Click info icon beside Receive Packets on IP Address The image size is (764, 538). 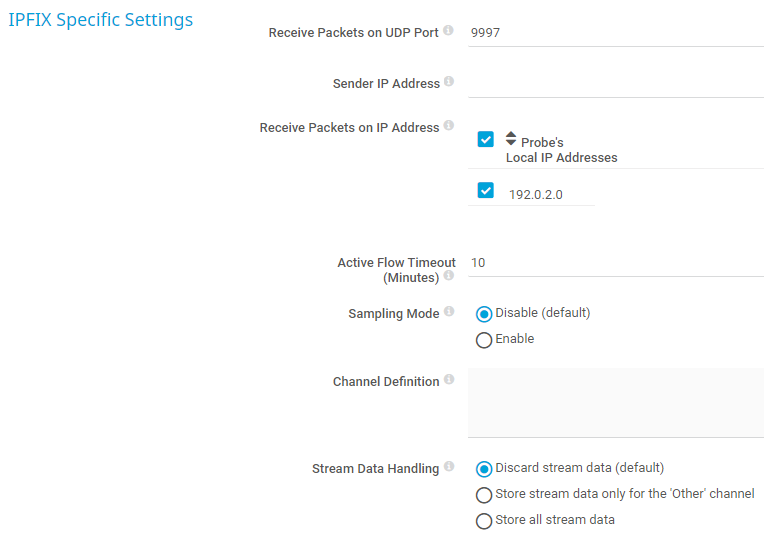click(449, 126)
